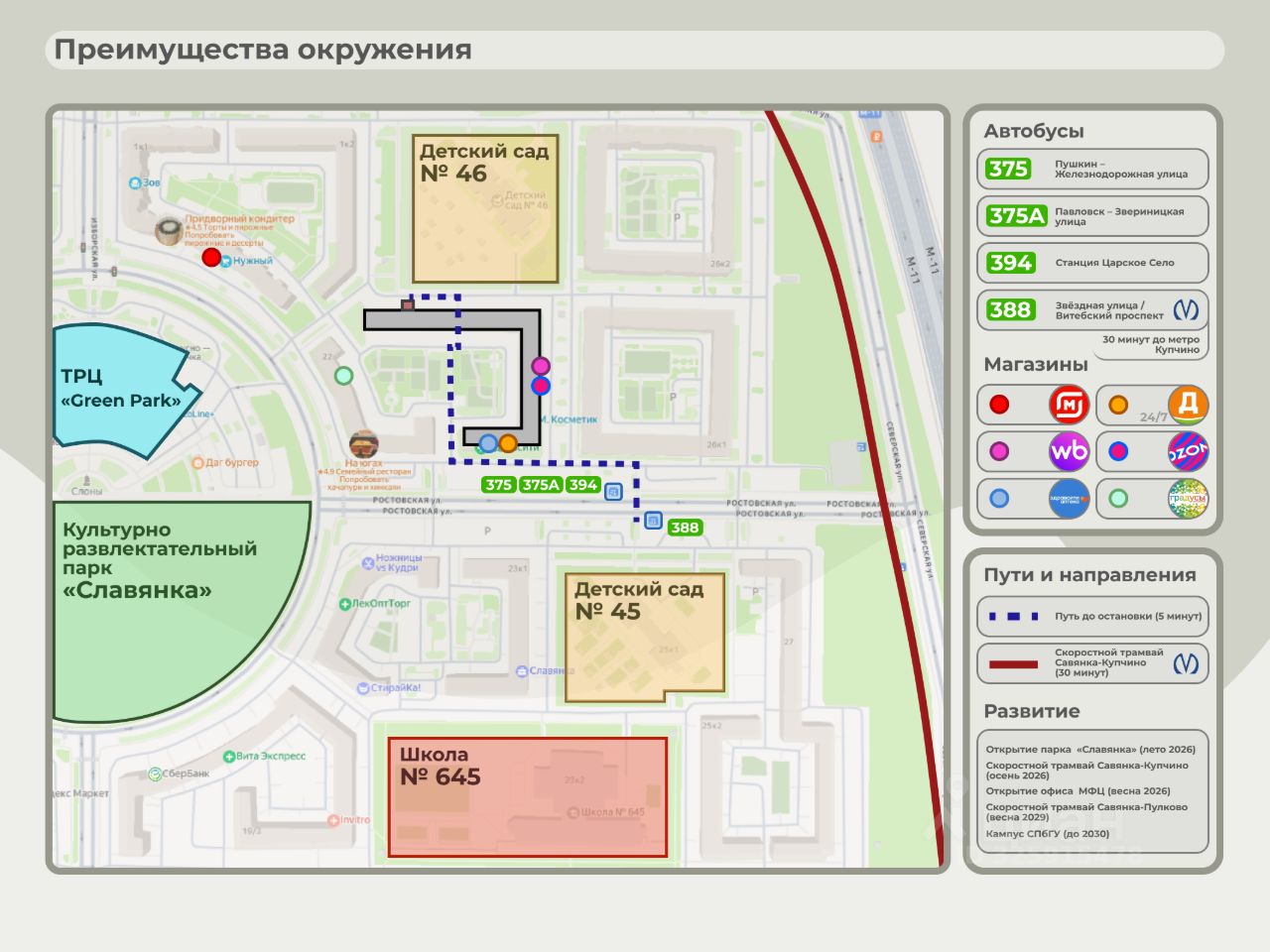This screenshot has width=1270, height=952.
Task: Click the Gradusy store logo in legend
Action: pyautogui.click(x=1188, y=499)
